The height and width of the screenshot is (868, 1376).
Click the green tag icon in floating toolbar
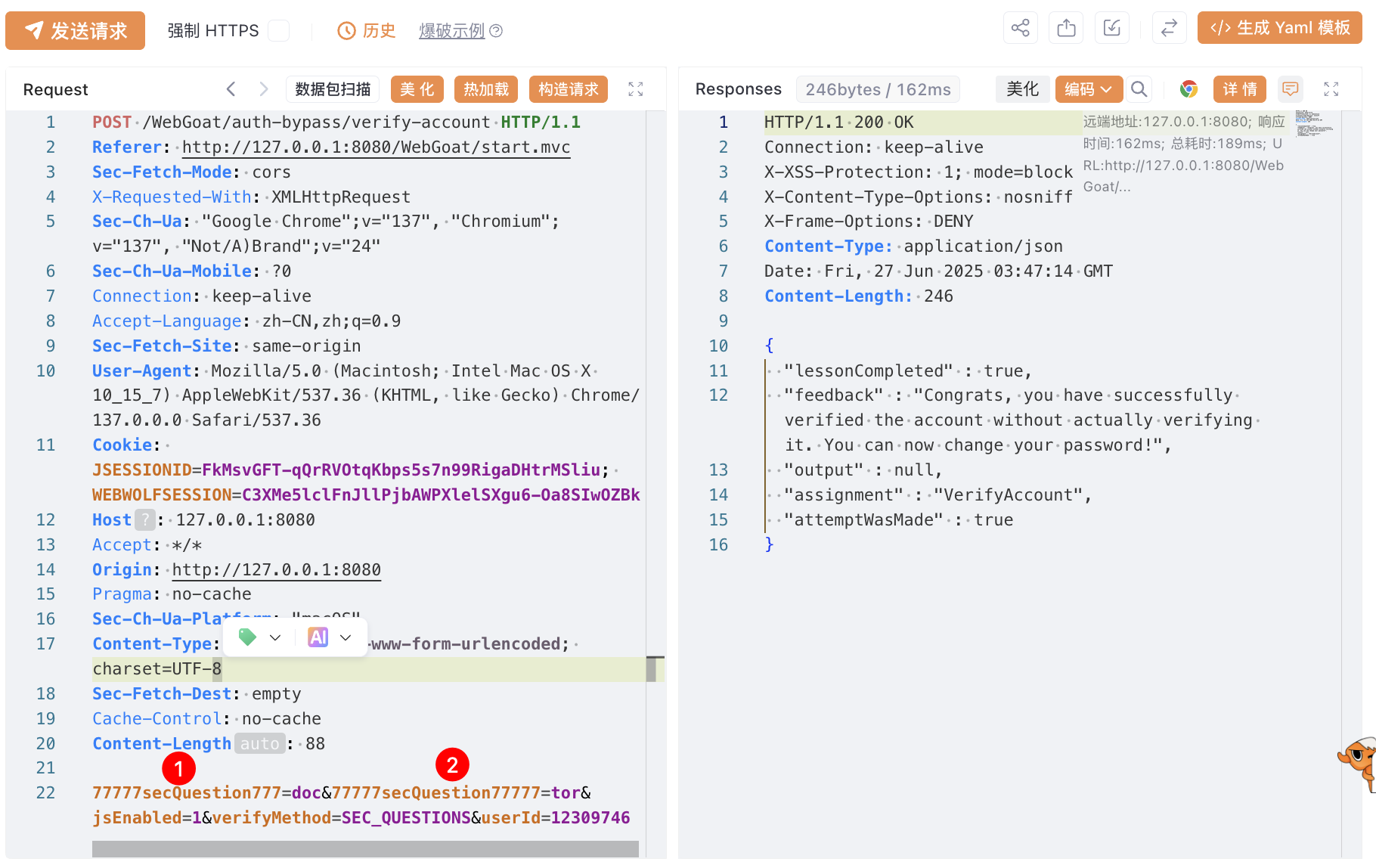[247, 637]
